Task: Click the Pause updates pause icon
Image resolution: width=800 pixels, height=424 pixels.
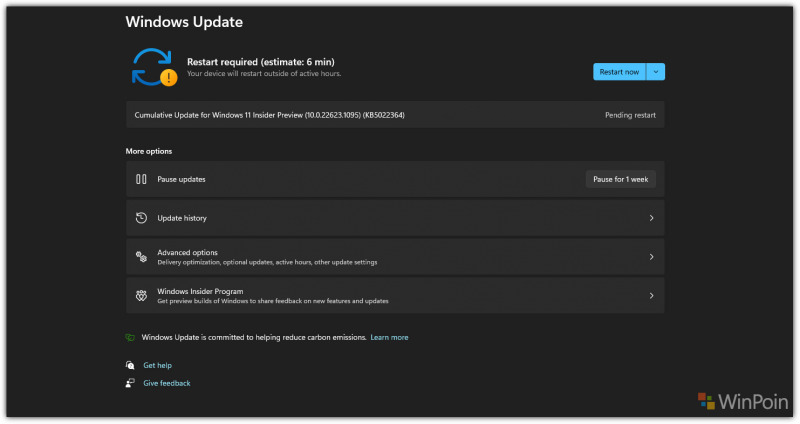Action: [141, 179]
